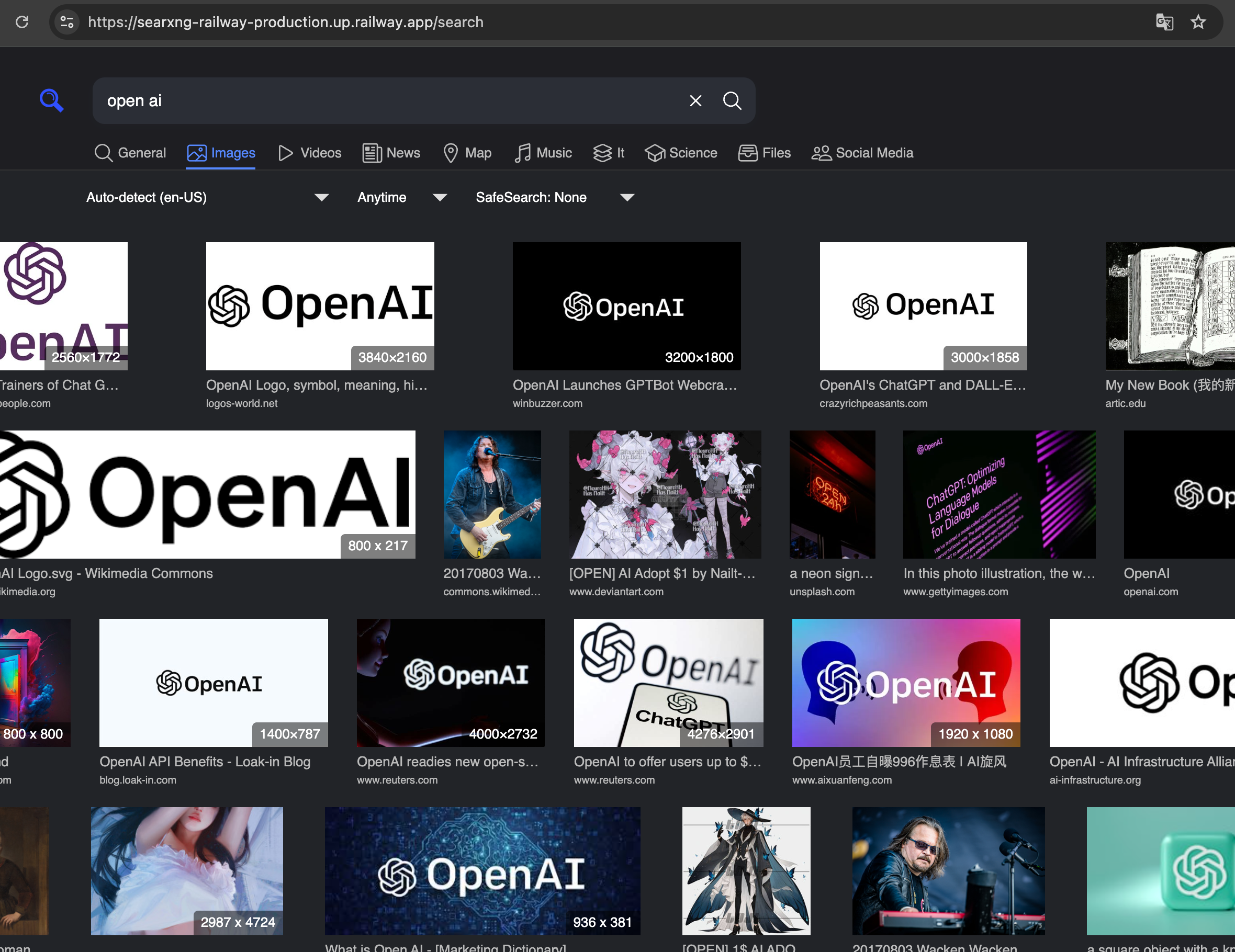Switch to the Files tab
This screenshot has height=952, width=1235.
pyautogui.click(x=764, y=153)
